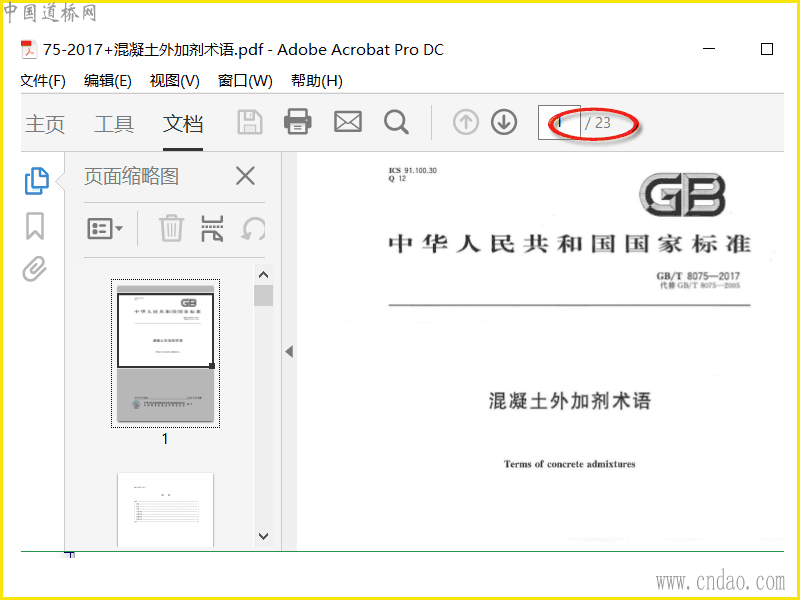Click the delete pages trash icon

point(171,228)
